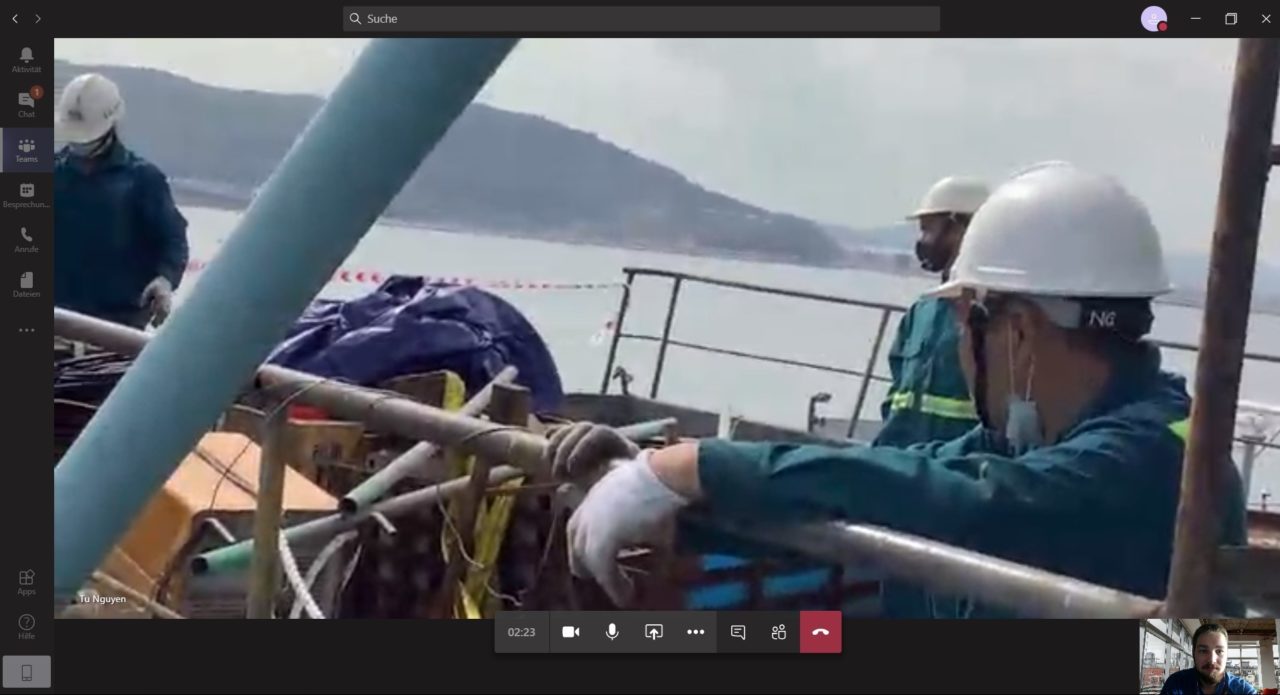This screenshot has width=1280, height=695.
Task: Open Dateien files icon
Action: pos(26,285)
